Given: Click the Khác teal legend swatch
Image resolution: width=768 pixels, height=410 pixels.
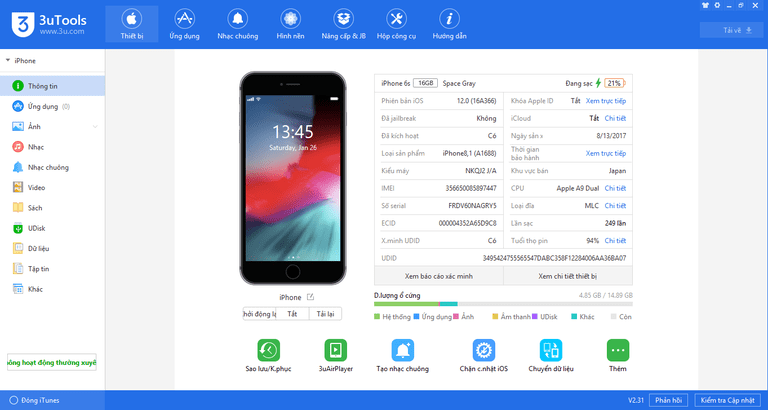Looking at the screenshot, I should click(x=574, y=317).
